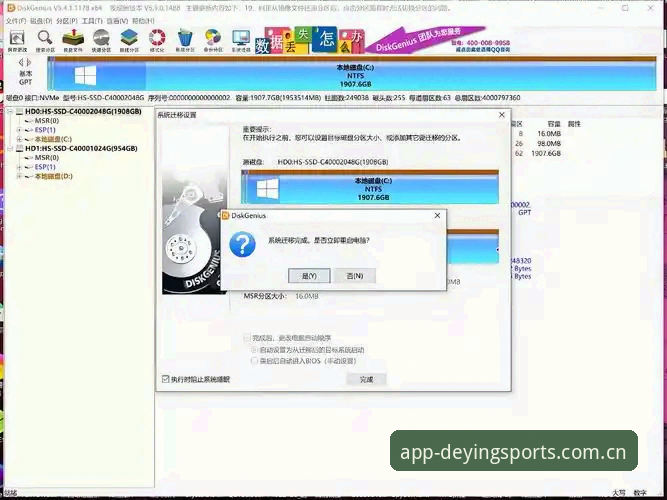Click the Format (格式化) lifebuoy icon
The image size is (667, 500).
(x=157, y=38)
